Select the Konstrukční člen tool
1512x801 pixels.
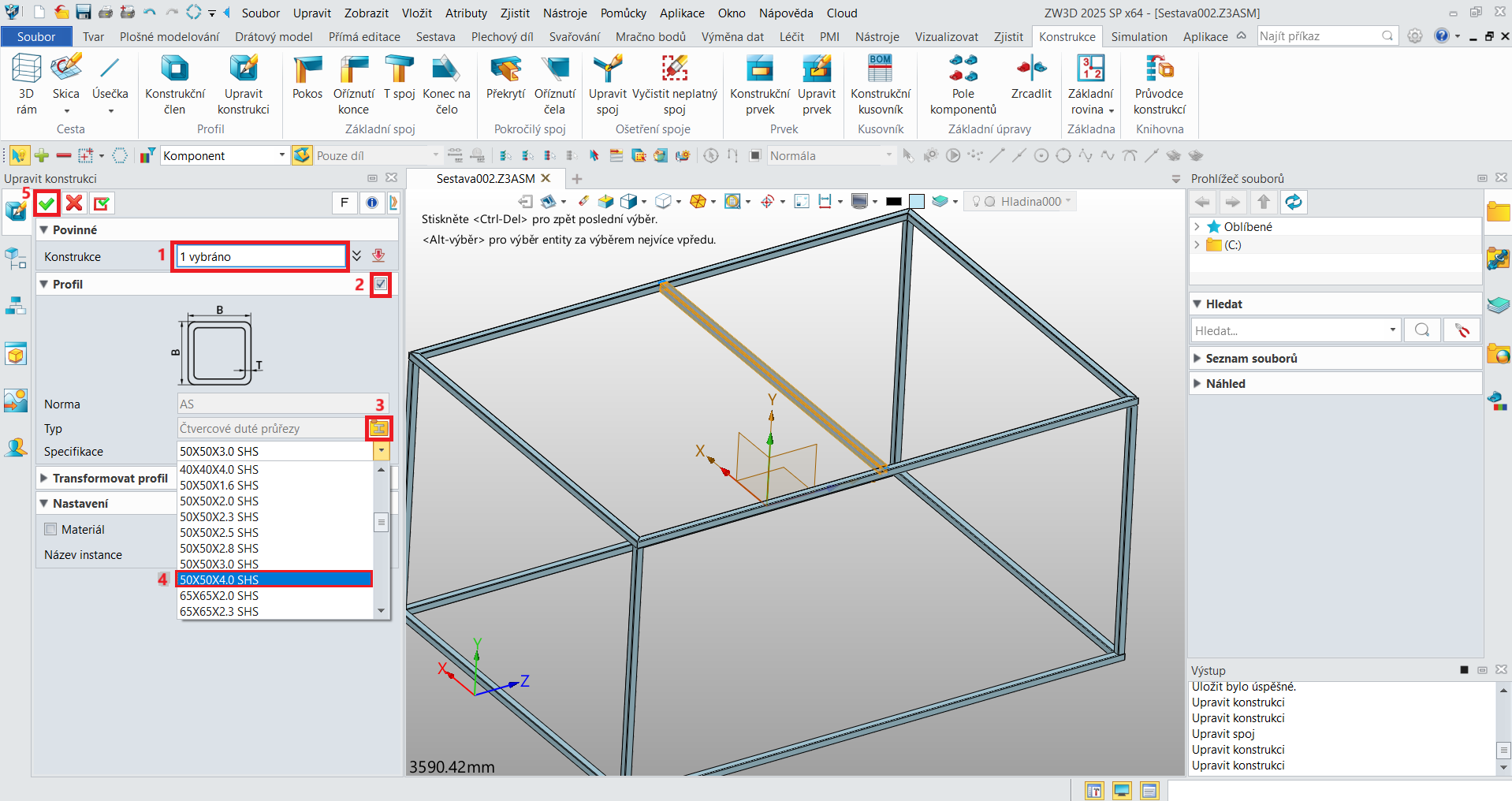coord(175,84)
